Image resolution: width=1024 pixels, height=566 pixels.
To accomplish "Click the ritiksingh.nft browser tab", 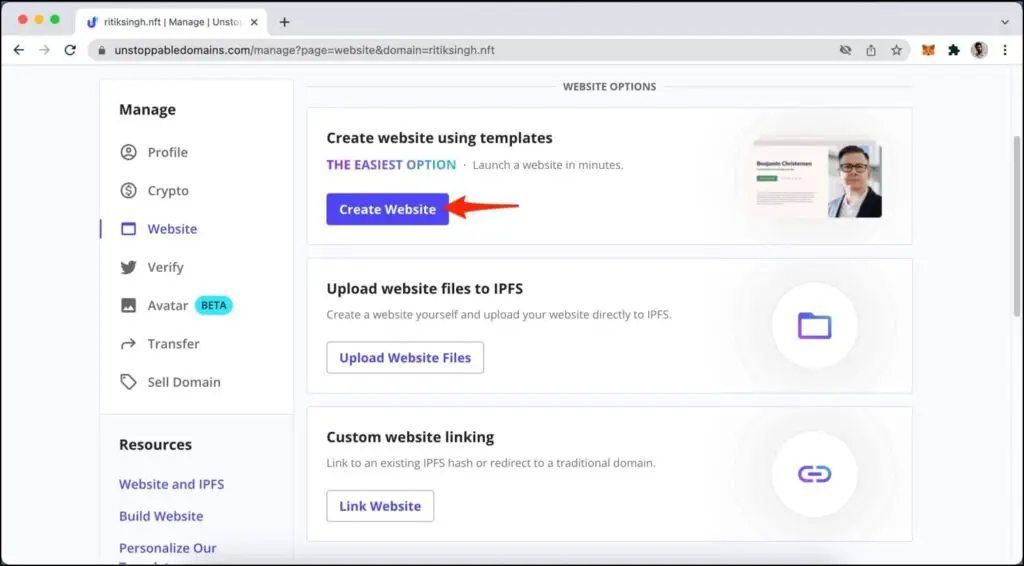I will [172, 22].
